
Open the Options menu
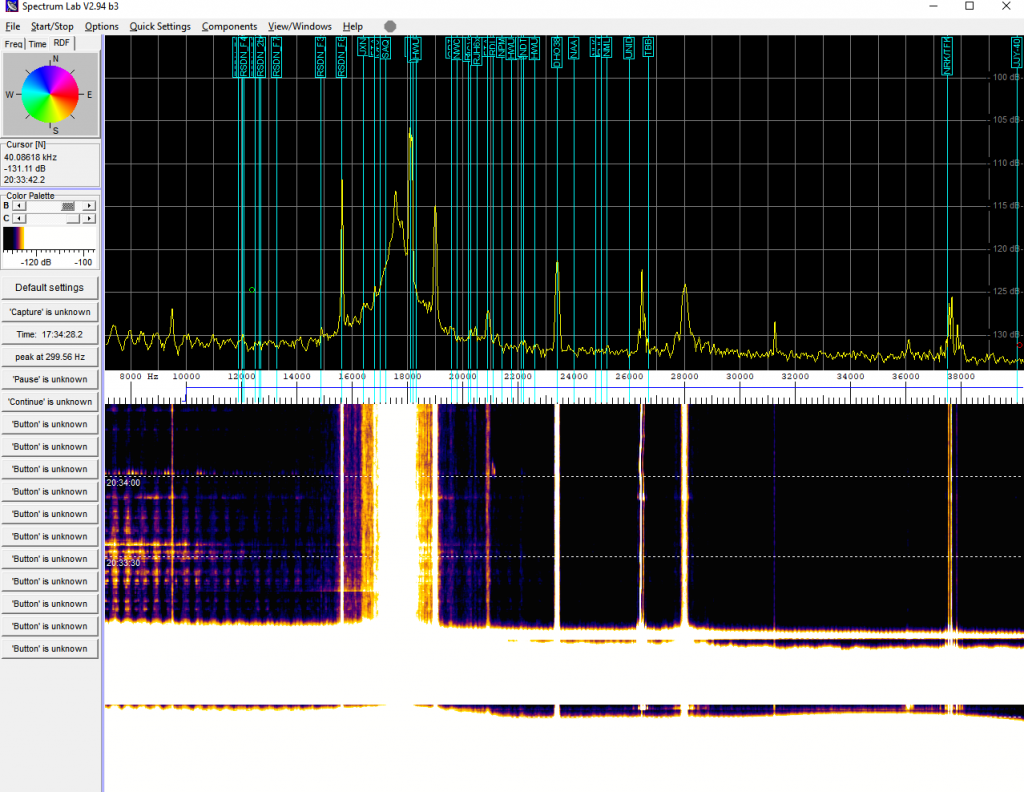pos(101,26)
